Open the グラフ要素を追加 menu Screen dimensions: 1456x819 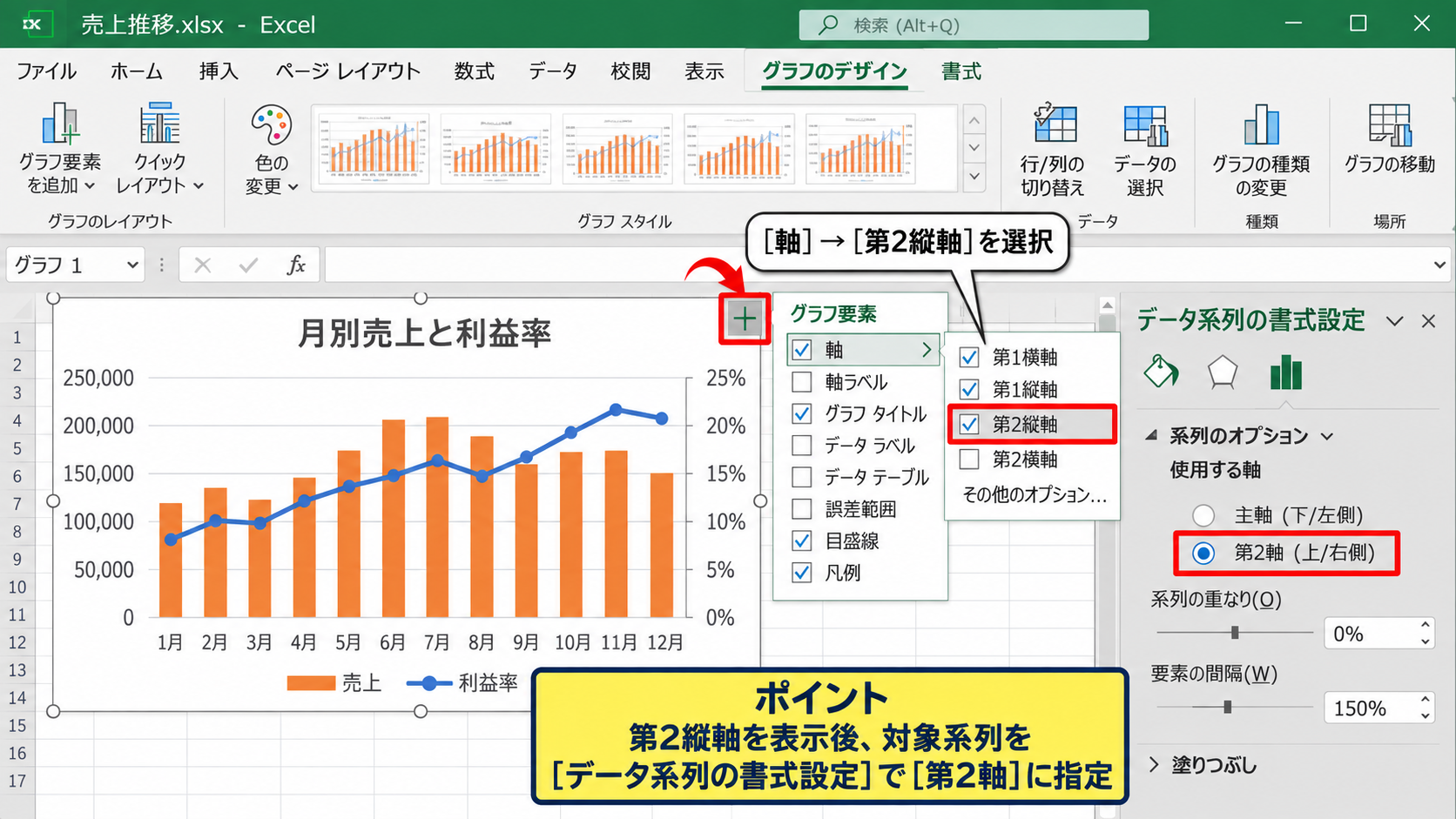pyautogui.click(x=60, y=148)
